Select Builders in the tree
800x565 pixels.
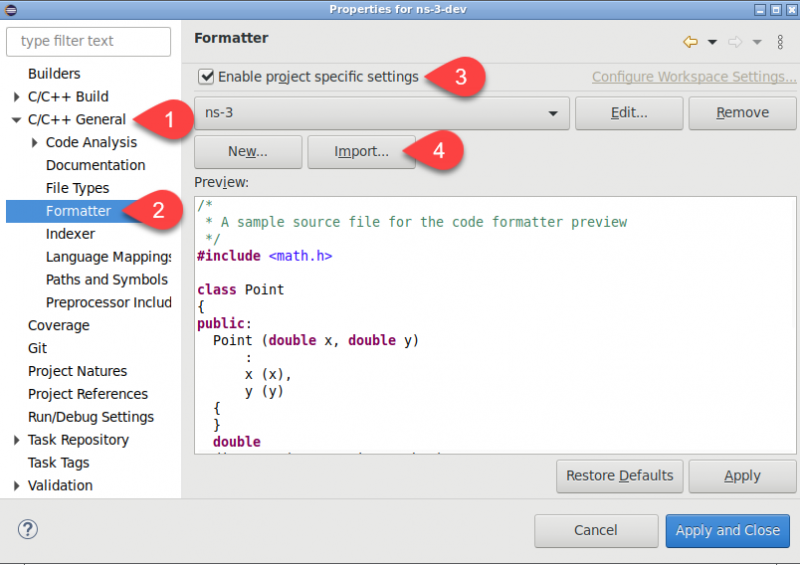tap(54, 74)
